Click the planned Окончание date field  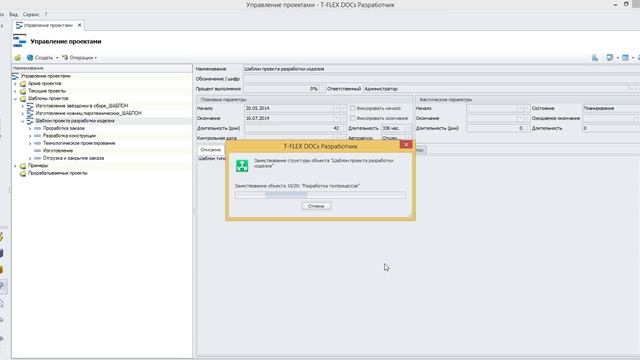coord(289,118)
